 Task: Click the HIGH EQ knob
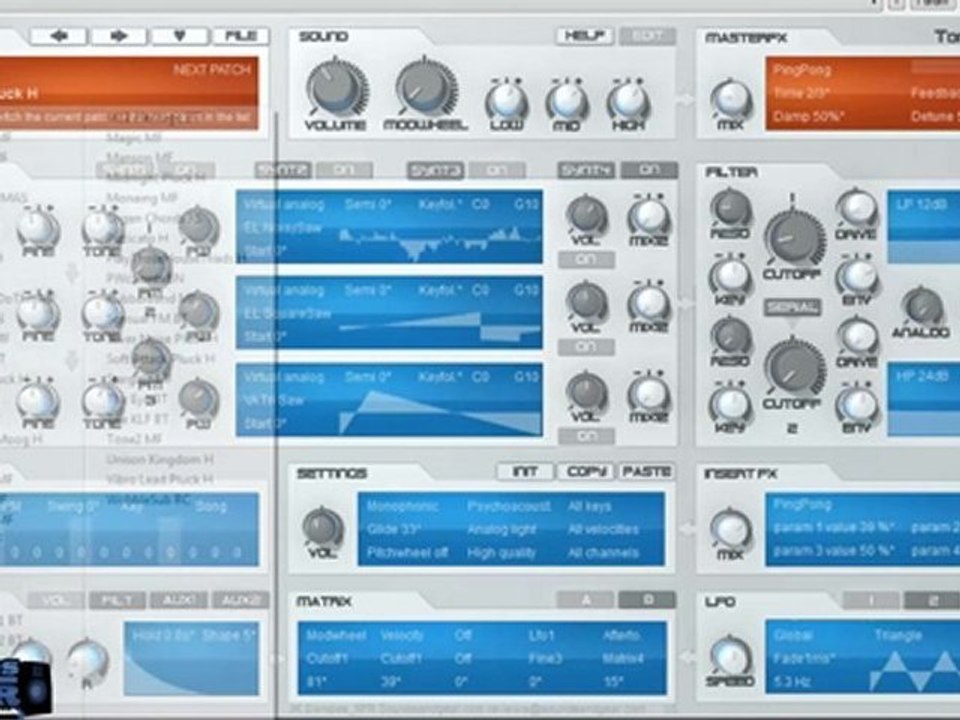(628, 101)
